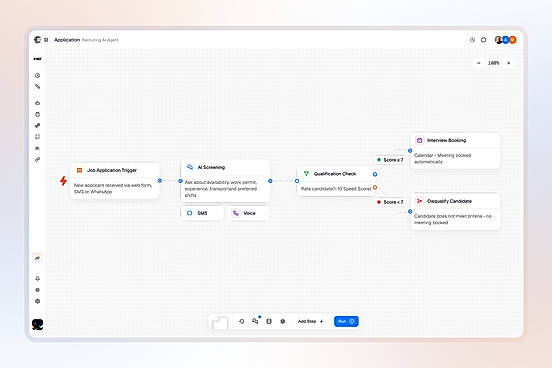
Task: Open the minimap thumbnail in bottom toolbar
Action: [x=220, y=323]
